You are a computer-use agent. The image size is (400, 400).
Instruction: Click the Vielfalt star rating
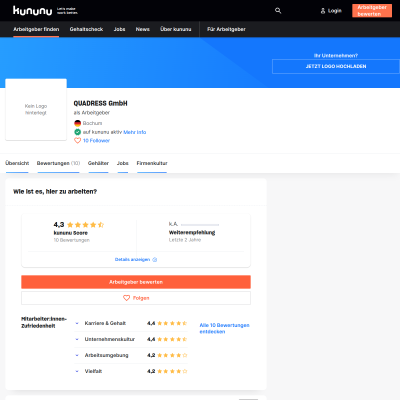[172, 371]
